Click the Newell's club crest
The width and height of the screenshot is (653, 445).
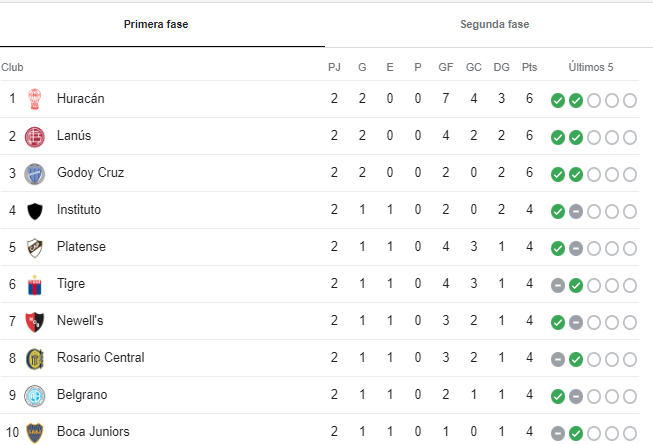coord(35,322)
